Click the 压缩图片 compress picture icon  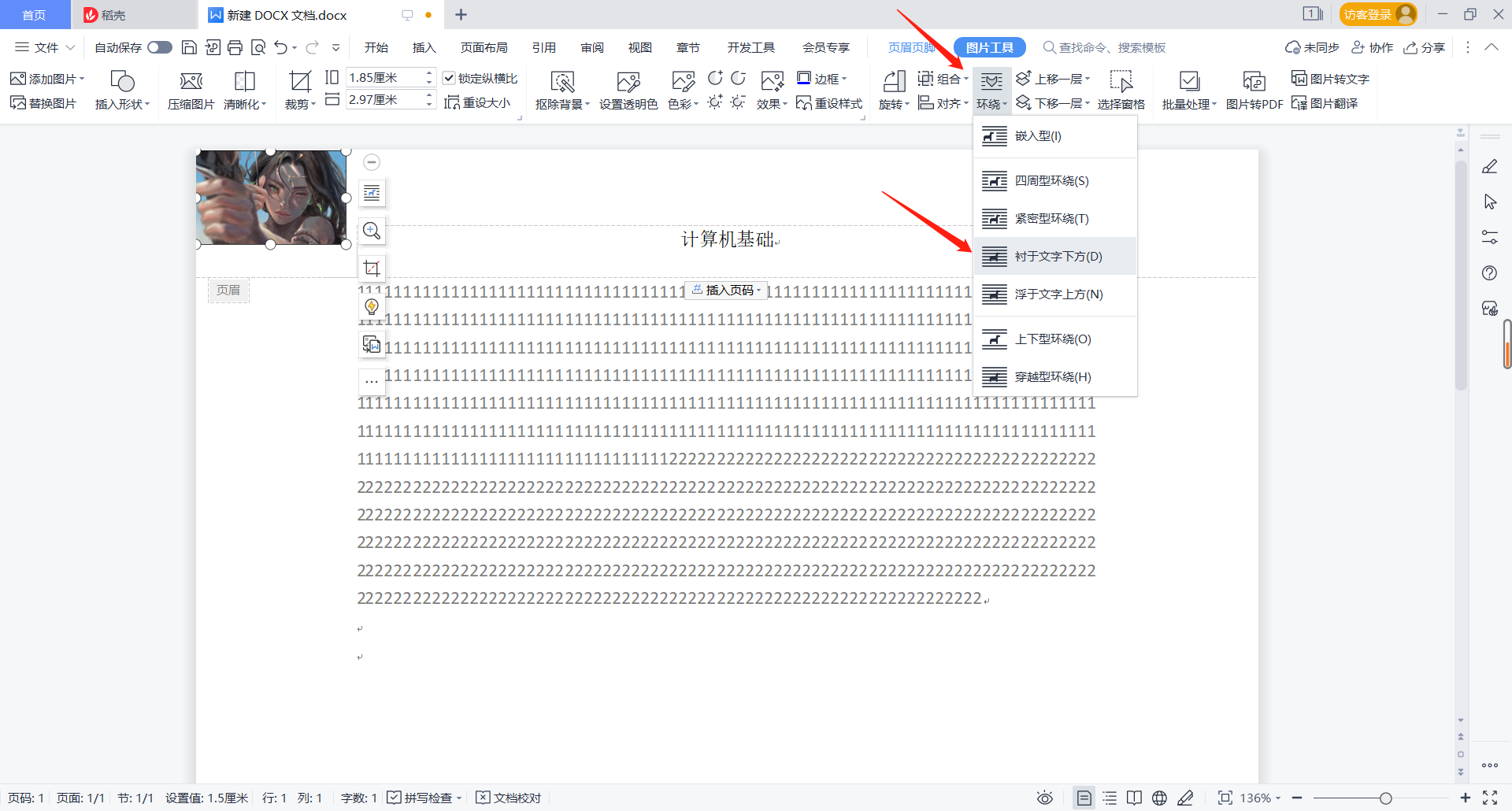point(190,89)
